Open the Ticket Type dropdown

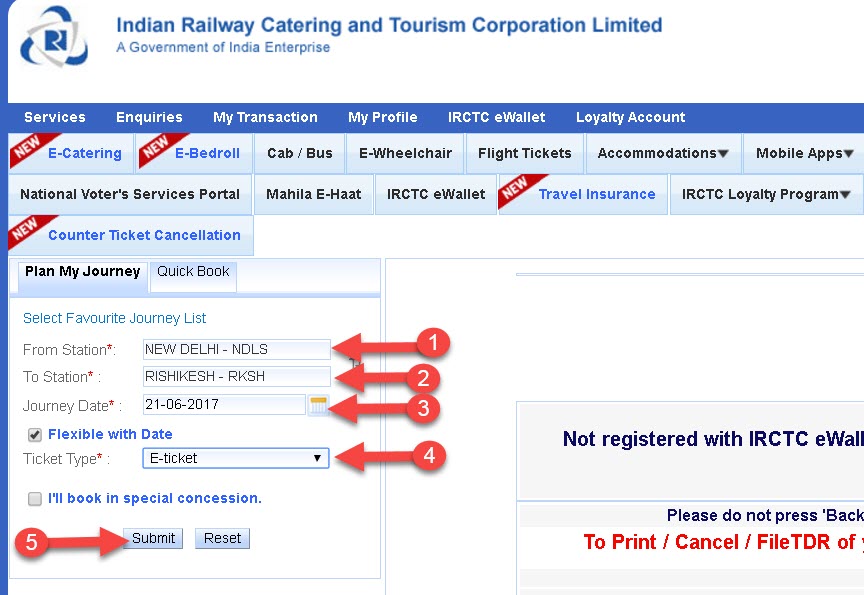tap(235, 457)
